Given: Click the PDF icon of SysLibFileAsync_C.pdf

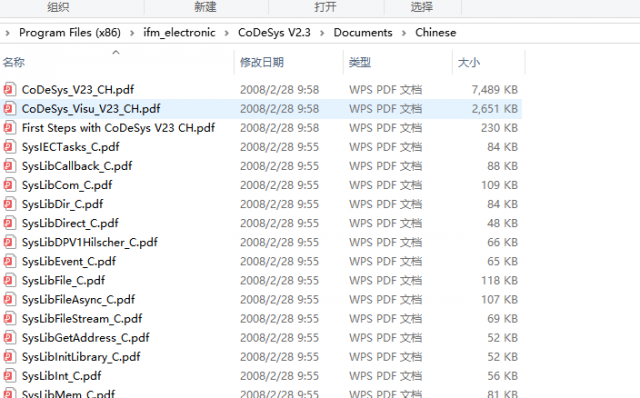Looking at the screenshot, I should point(10,299).
